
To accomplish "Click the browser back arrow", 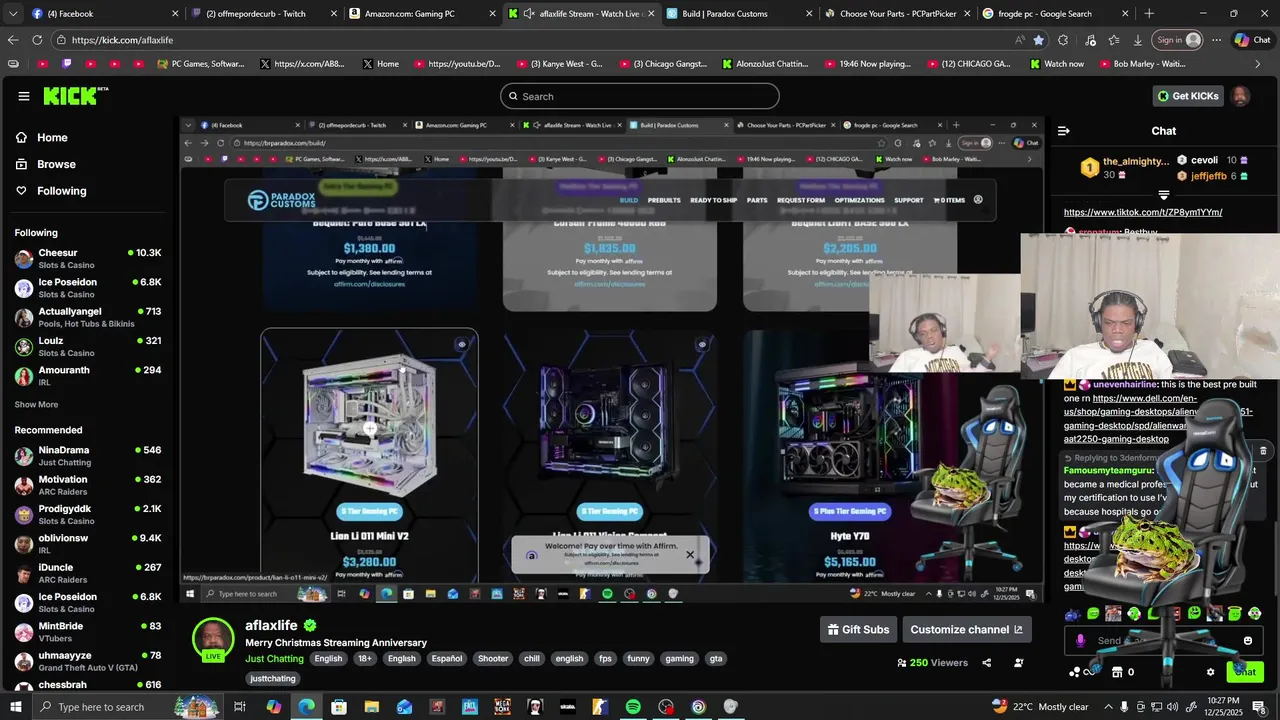I will (12, 40).
